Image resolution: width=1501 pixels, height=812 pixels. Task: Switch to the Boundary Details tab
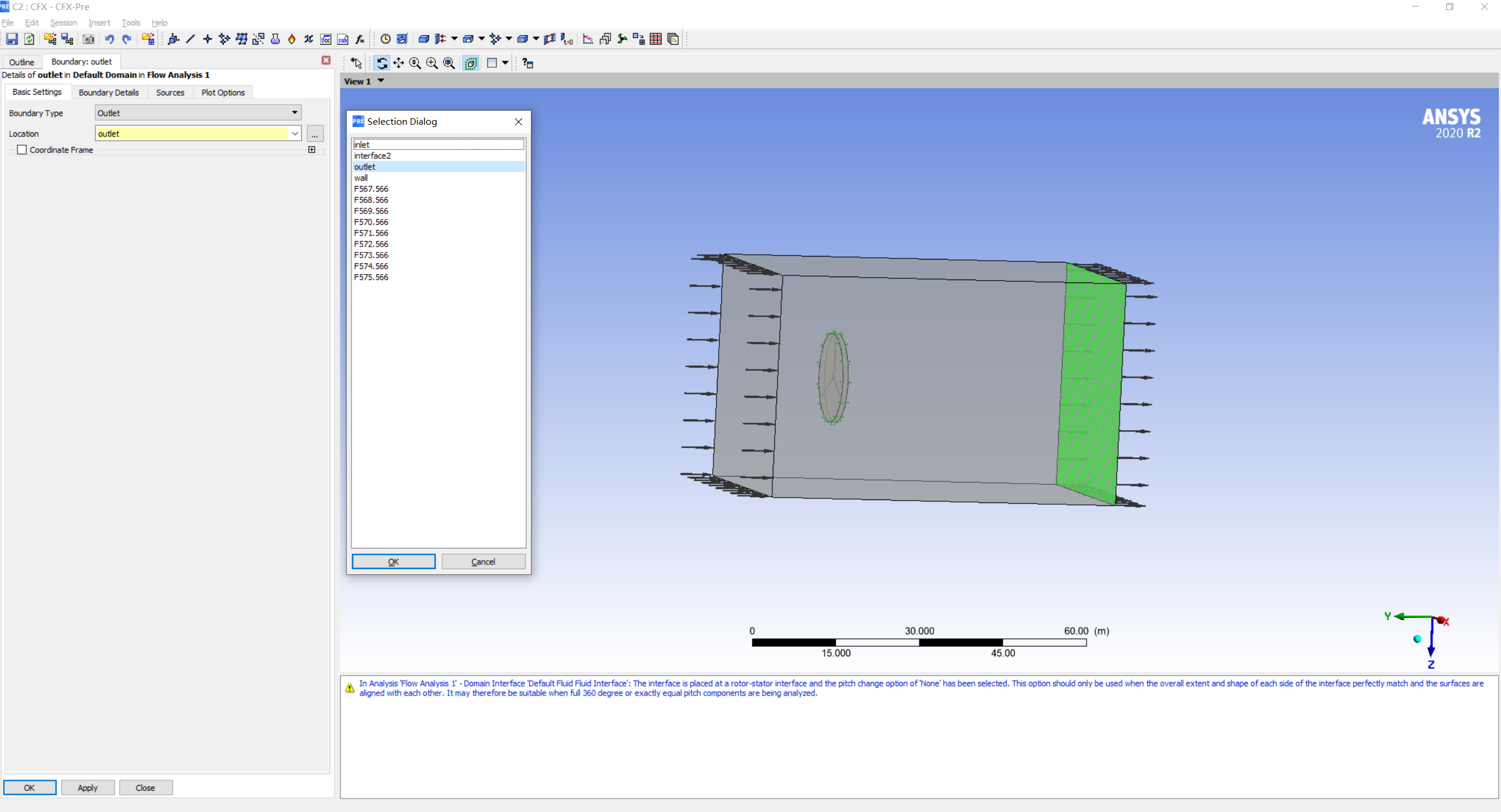pyautogui.click(x=109, y=92)
